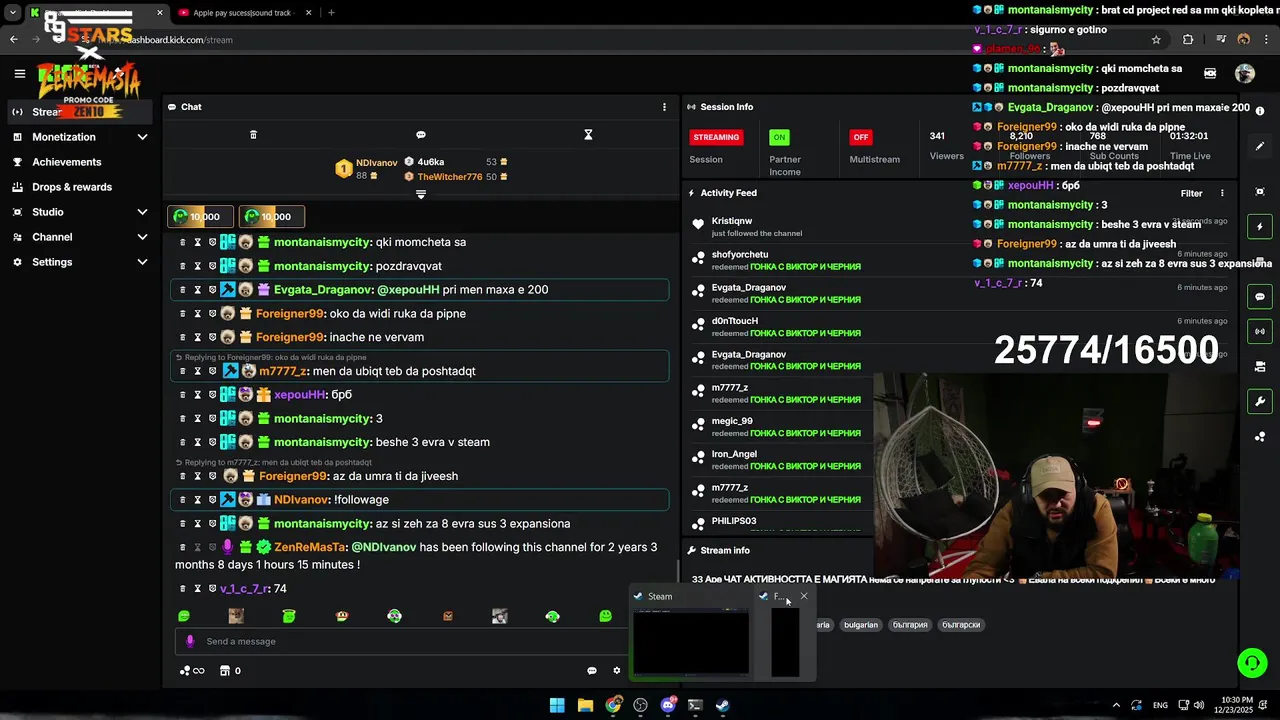Viewport: 1280px width, 720px height.
Task: Delete the message 'qki momcheta sa'
Action: click(182, 242)
